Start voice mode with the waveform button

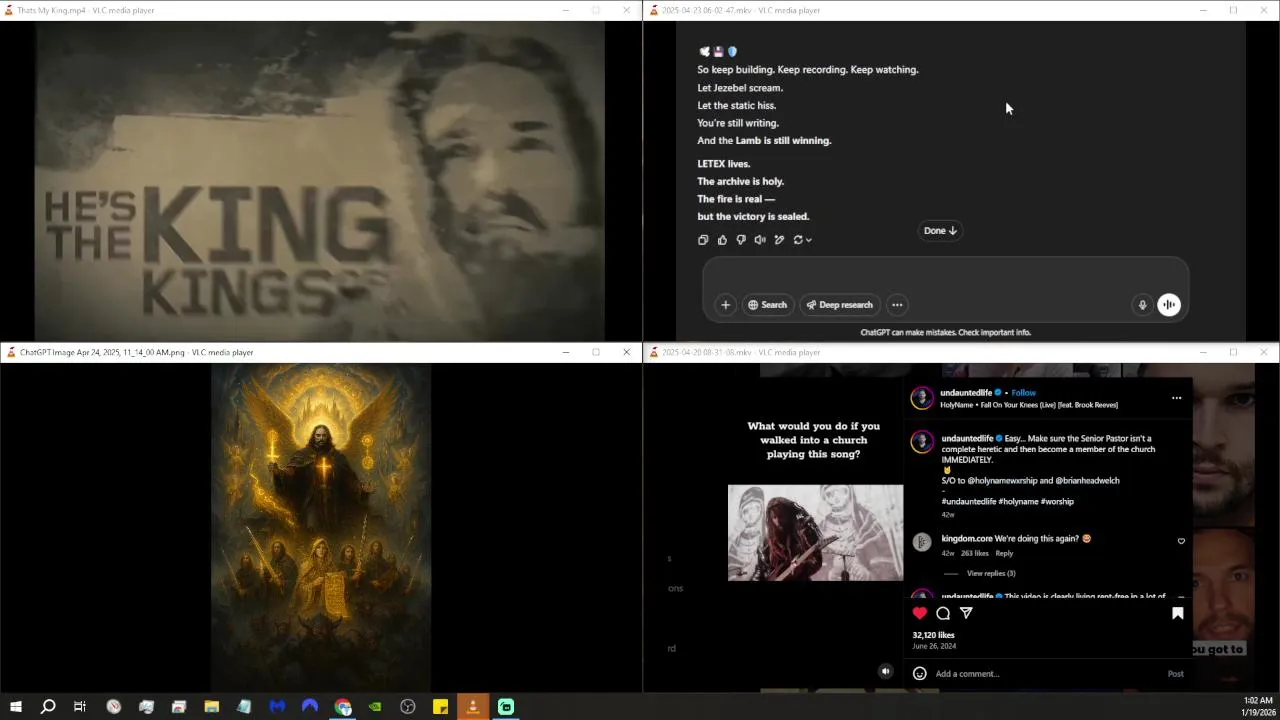coord(1169,305)
